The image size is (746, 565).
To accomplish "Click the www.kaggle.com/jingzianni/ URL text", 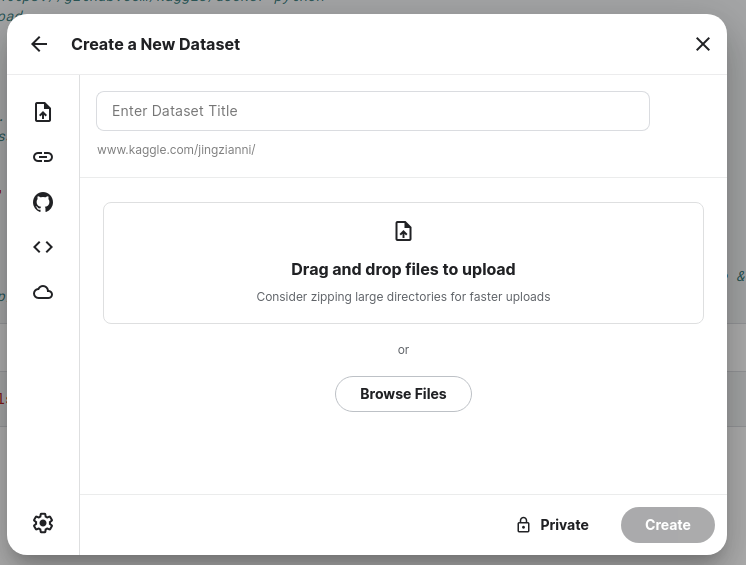I will point(176,150).
